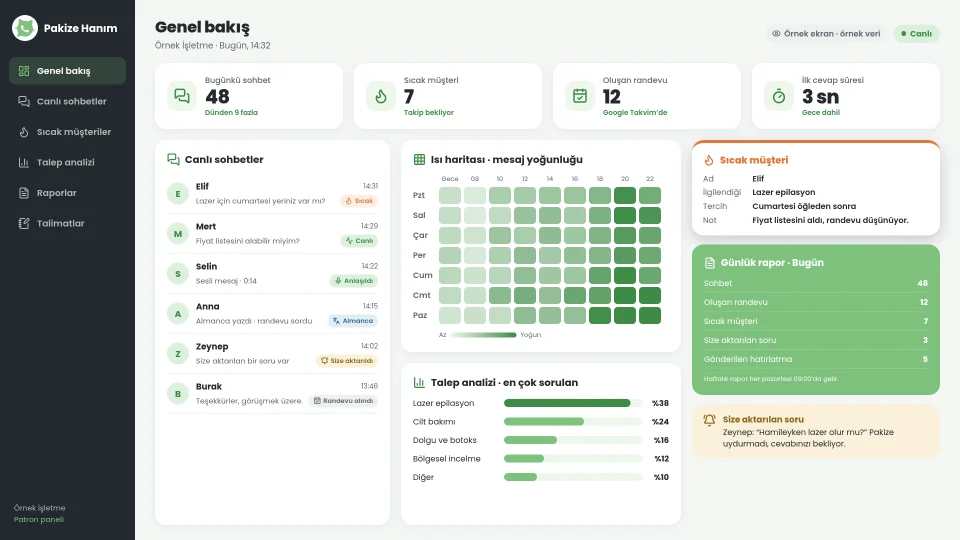Click the Randevu alındı tag on Burak's chat
This screenshot has height=540, width=960.
[x=343, y=401]
